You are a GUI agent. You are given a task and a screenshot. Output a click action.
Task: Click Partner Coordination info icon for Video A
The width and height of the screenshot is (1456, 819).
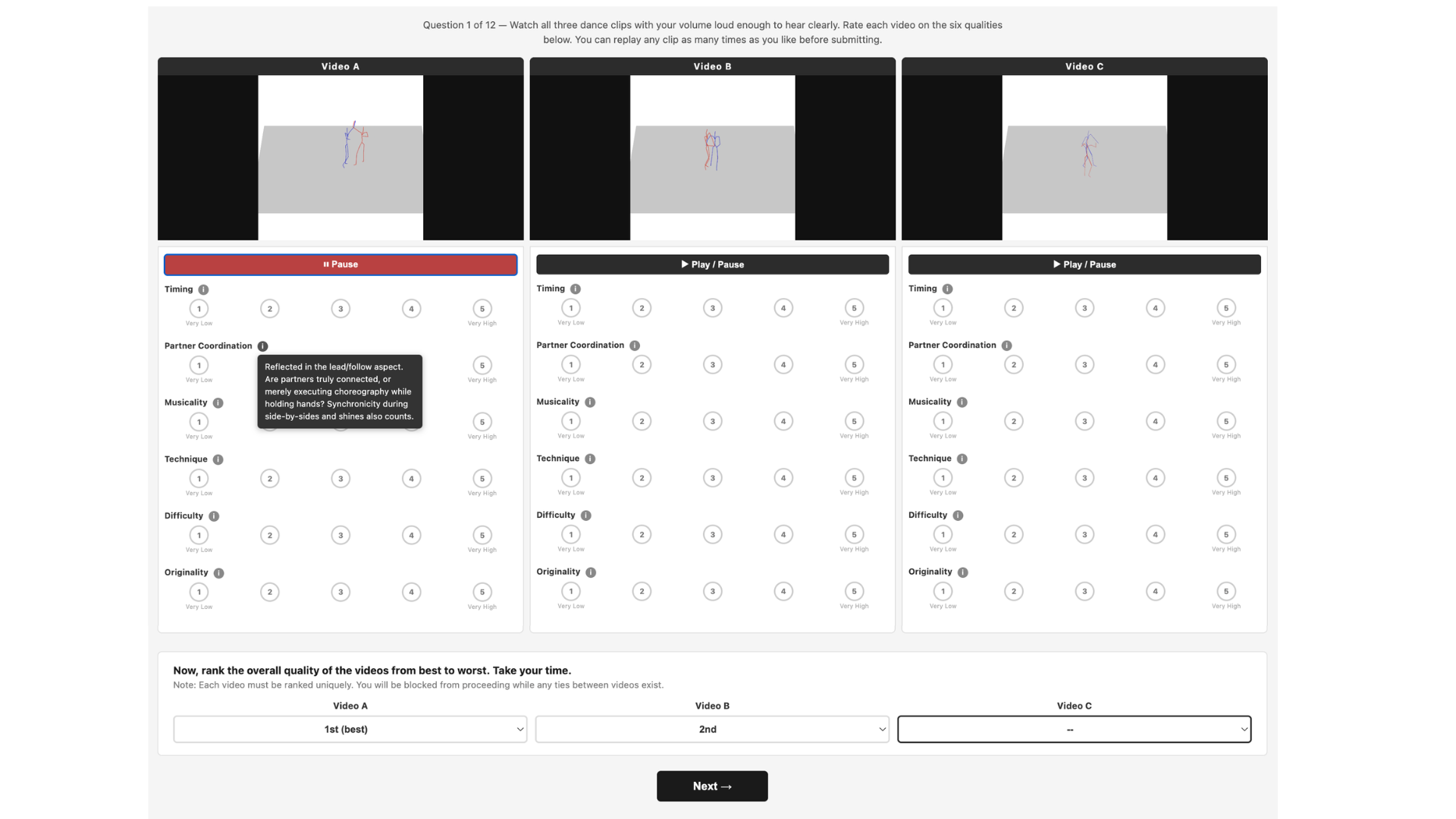coord(262,347)
